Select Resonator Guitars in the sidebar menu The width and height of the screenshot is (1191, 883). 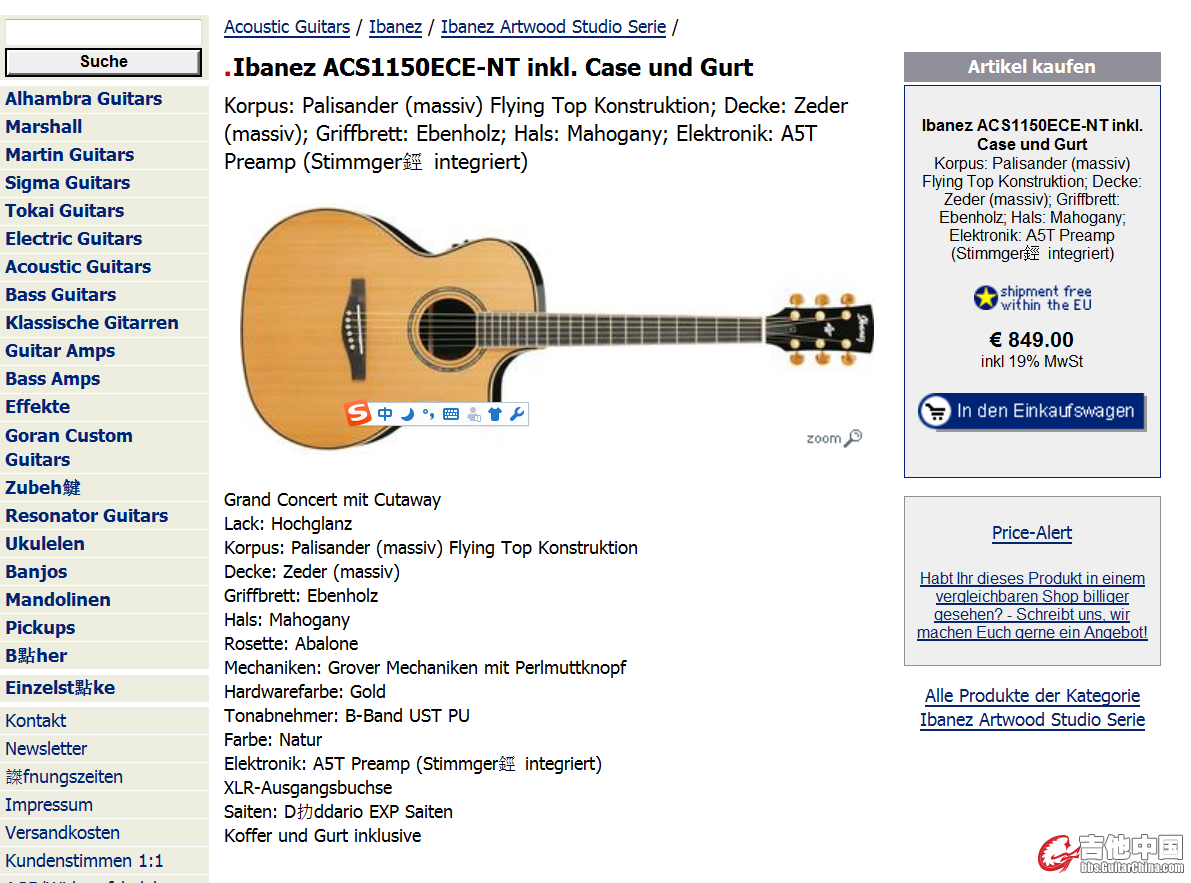pos(87,516)
